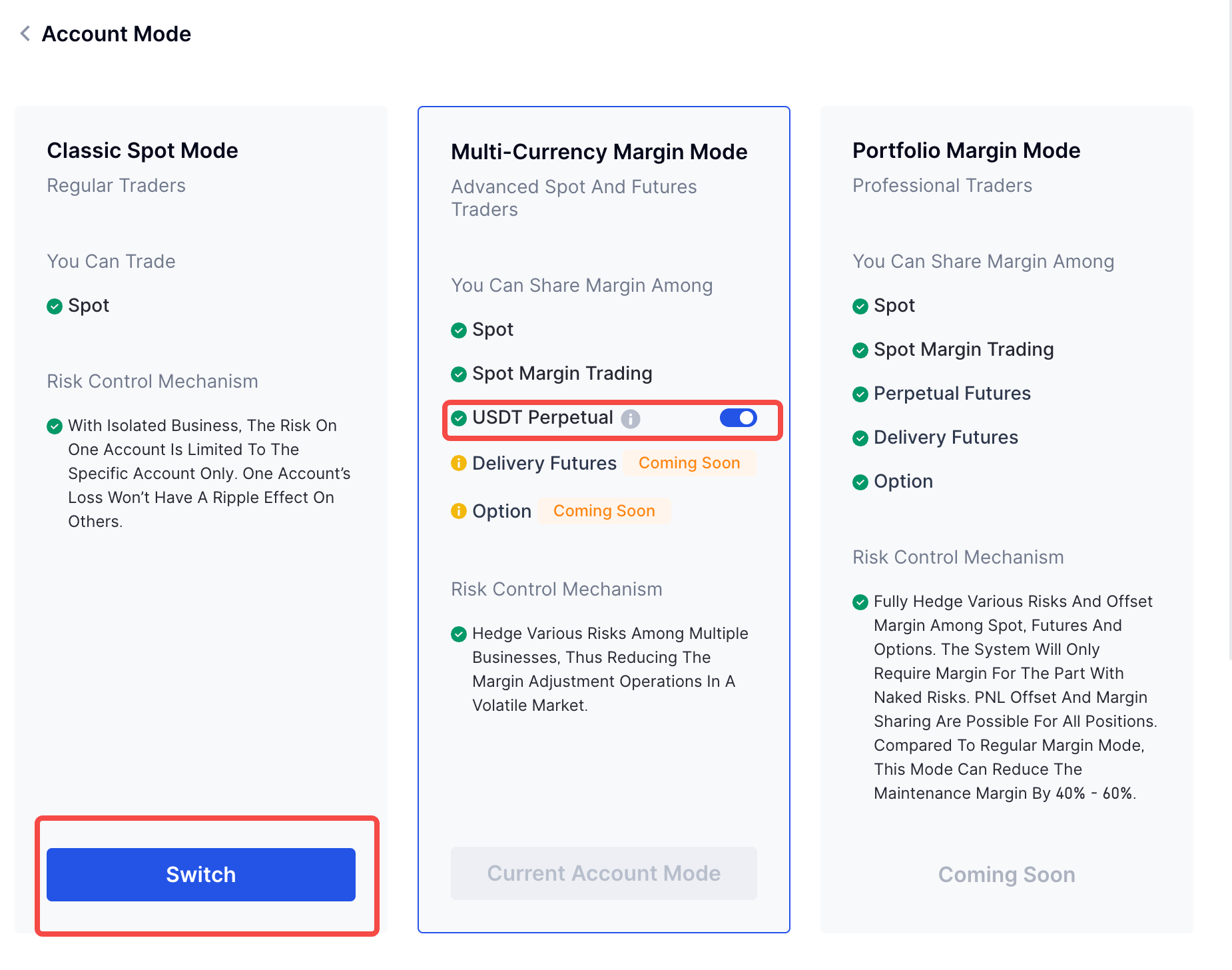This screenshot has height=970, width=1232.
Task: Click the vertical scrollbar on the right edge
Action: [x=1229, y=333]
